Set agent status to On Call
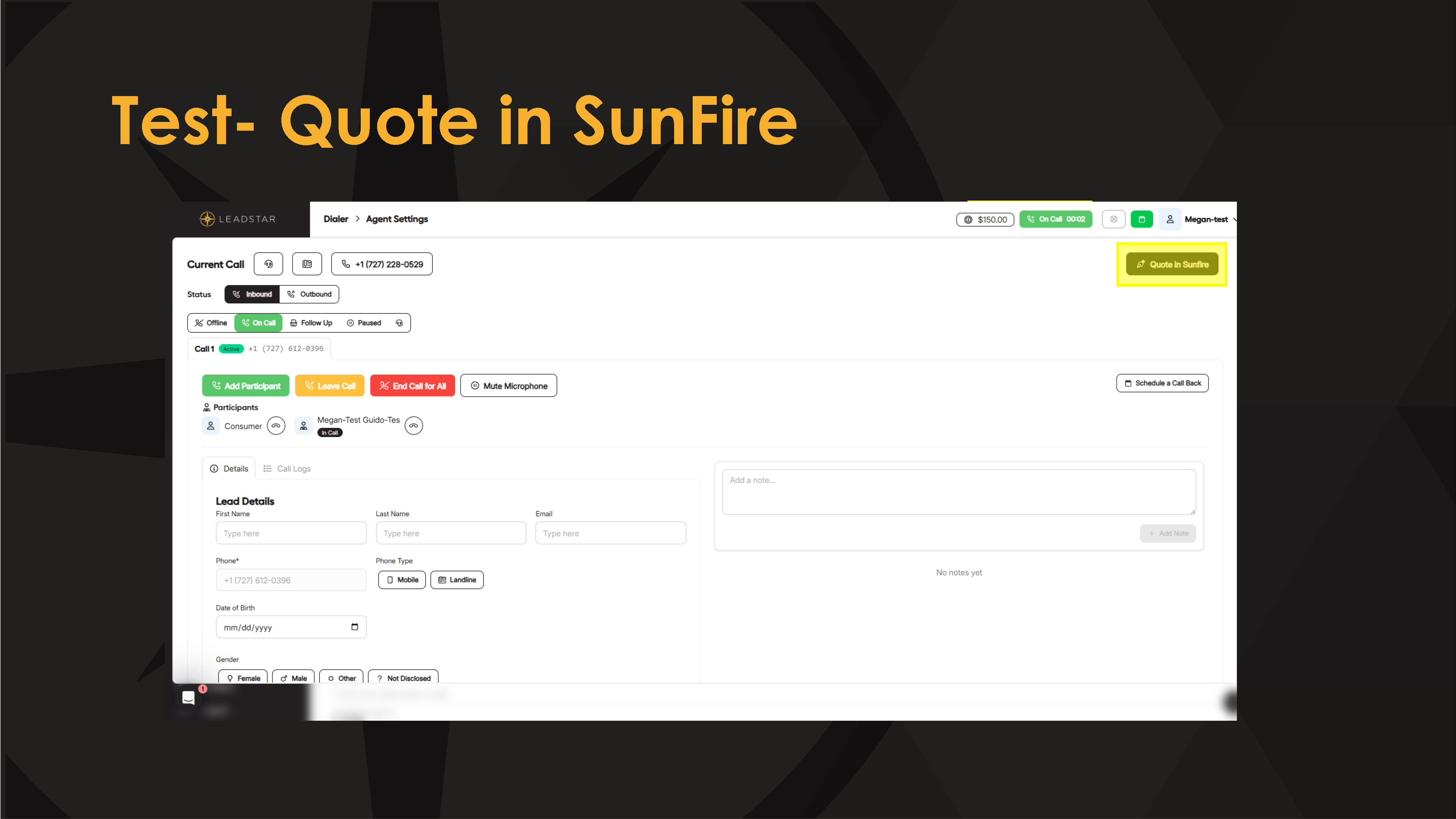The height and width of the screenshot is (819, 1456). pos(258,323)
